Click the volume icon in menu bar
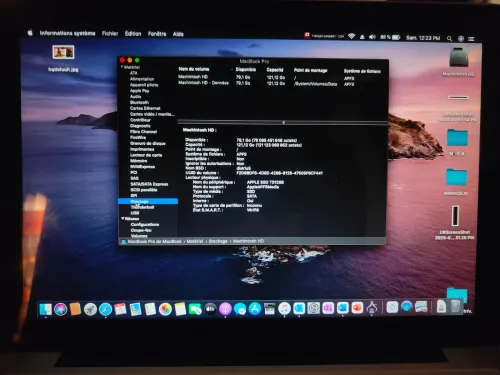Image resolution: width=500 pixels, height=375 pixels. [x=372, y=37]
